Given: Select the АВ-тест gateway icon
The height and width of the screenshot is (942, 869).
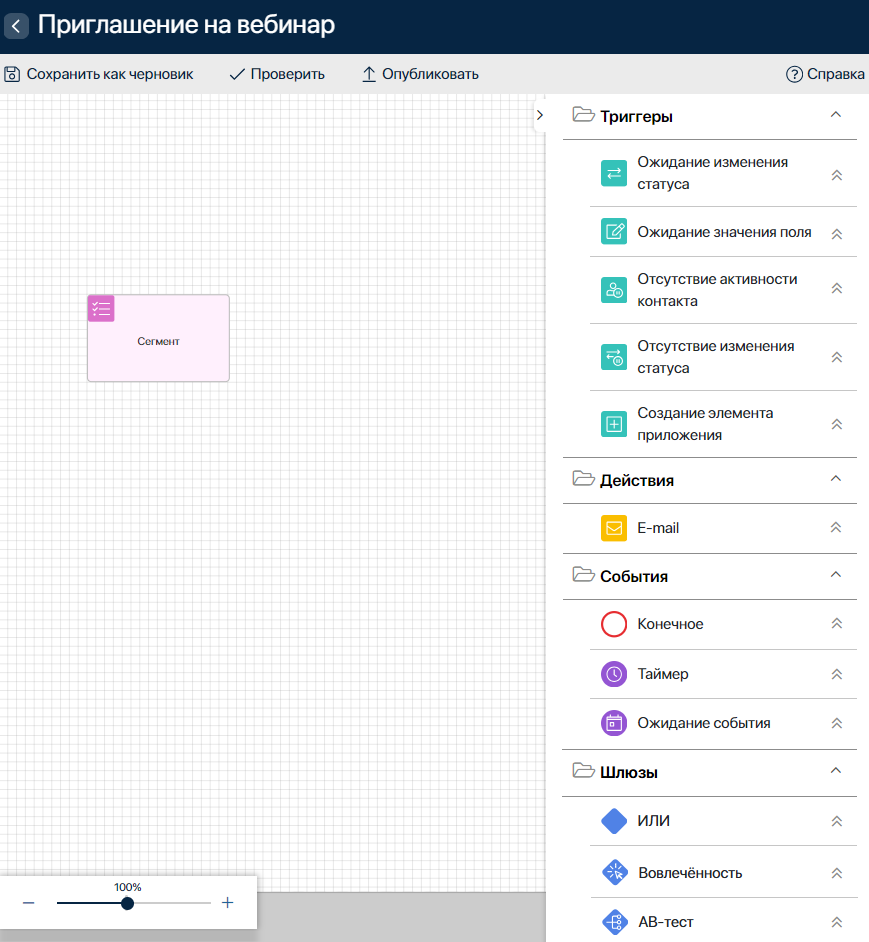Looking at the screenshot, I should click(x=615, y=922).
